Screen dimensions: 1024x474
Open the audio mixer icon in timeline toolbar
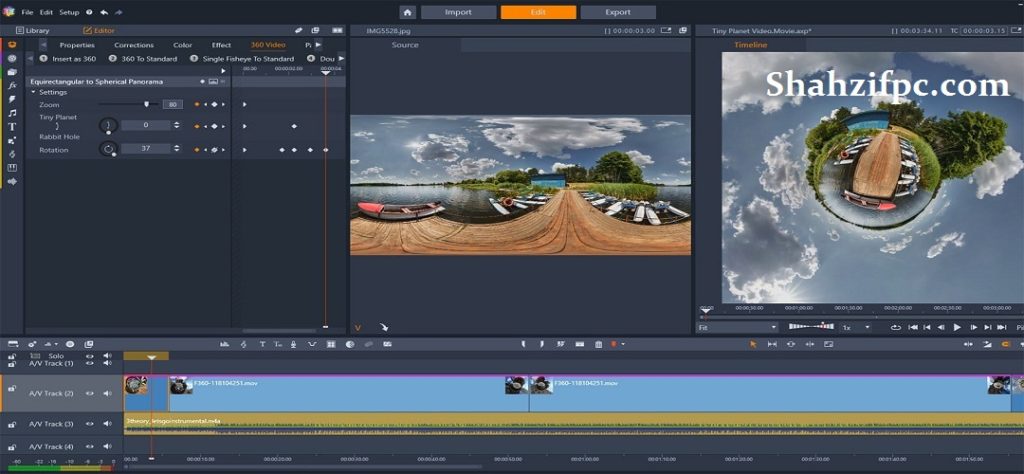[x=225, y=344]
